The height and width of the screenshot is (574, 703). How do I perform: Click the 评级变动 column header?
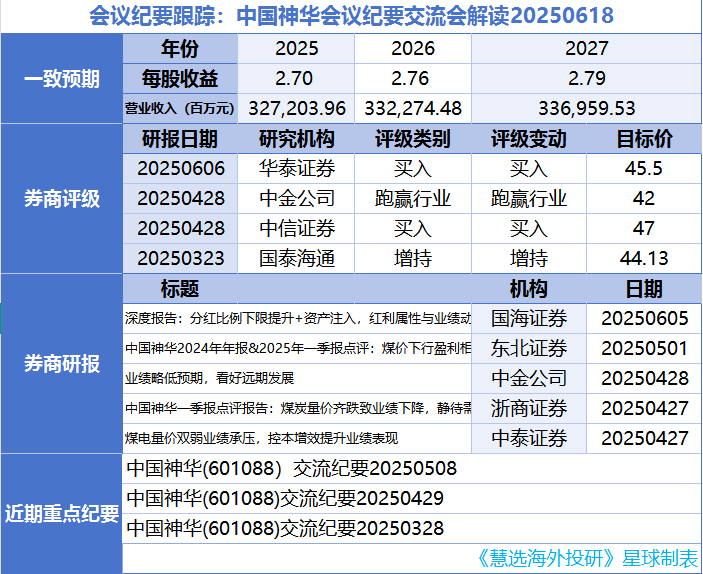(529, 139)
